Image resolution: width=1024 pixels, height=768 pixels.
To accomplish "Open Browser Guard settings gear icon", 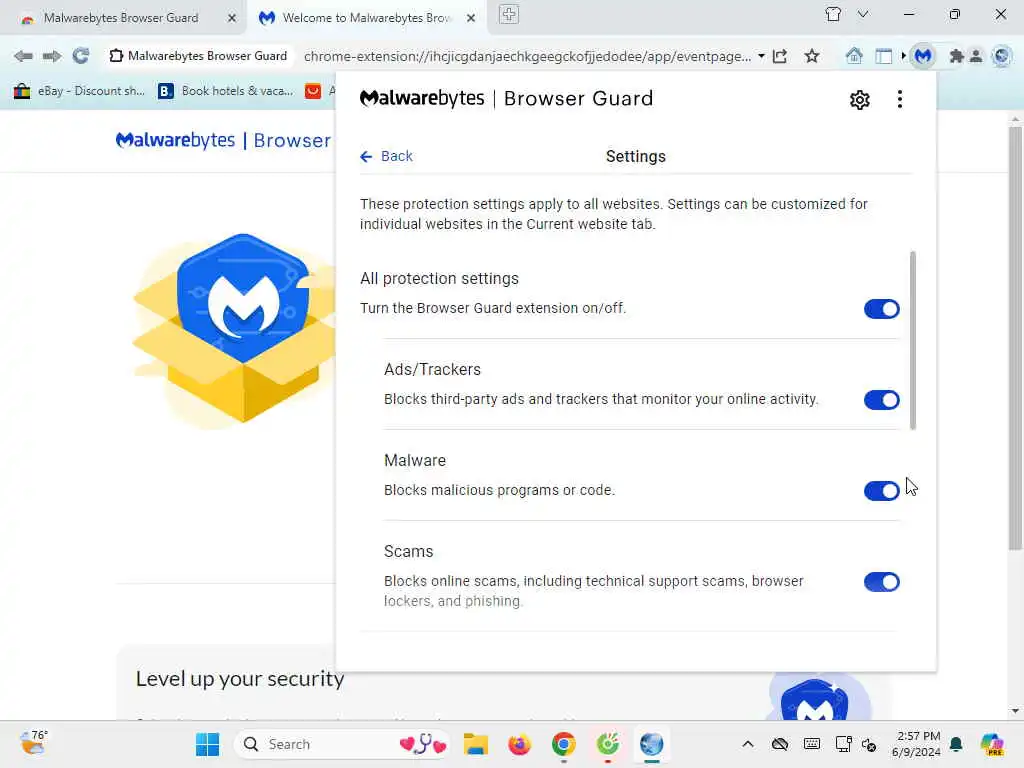I will [859, 100].
